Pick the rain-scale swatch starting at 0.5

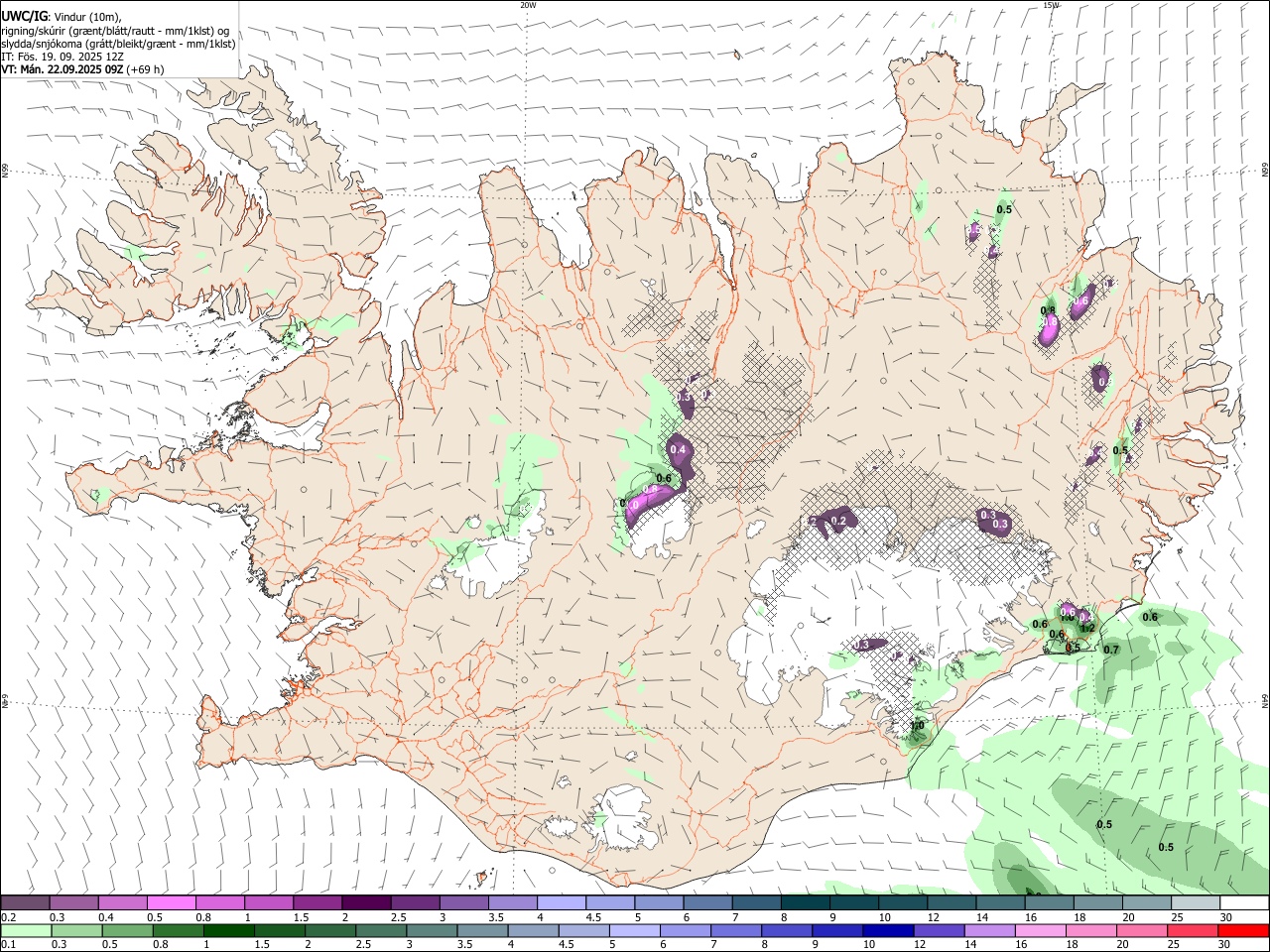pyautogui.click(x=127, y=930)
